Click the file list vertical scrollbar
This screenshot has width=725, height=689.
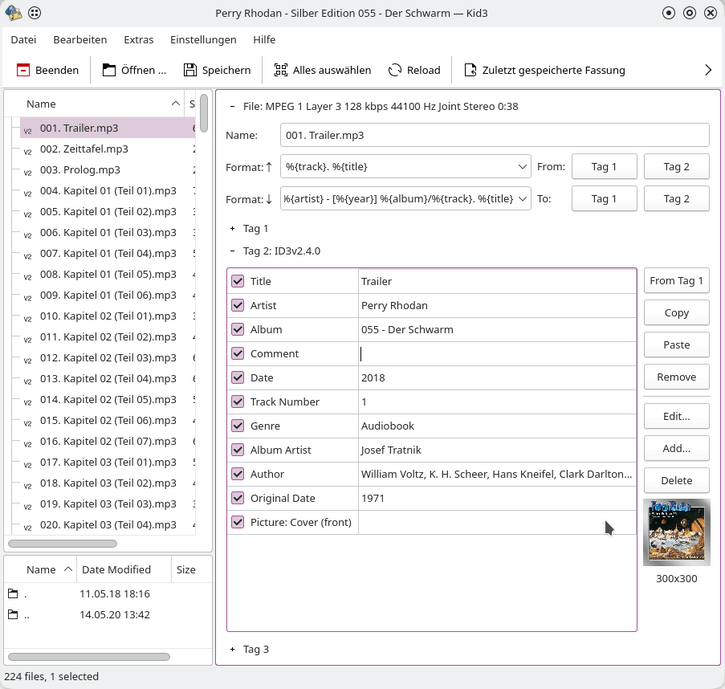pos(204,113)
